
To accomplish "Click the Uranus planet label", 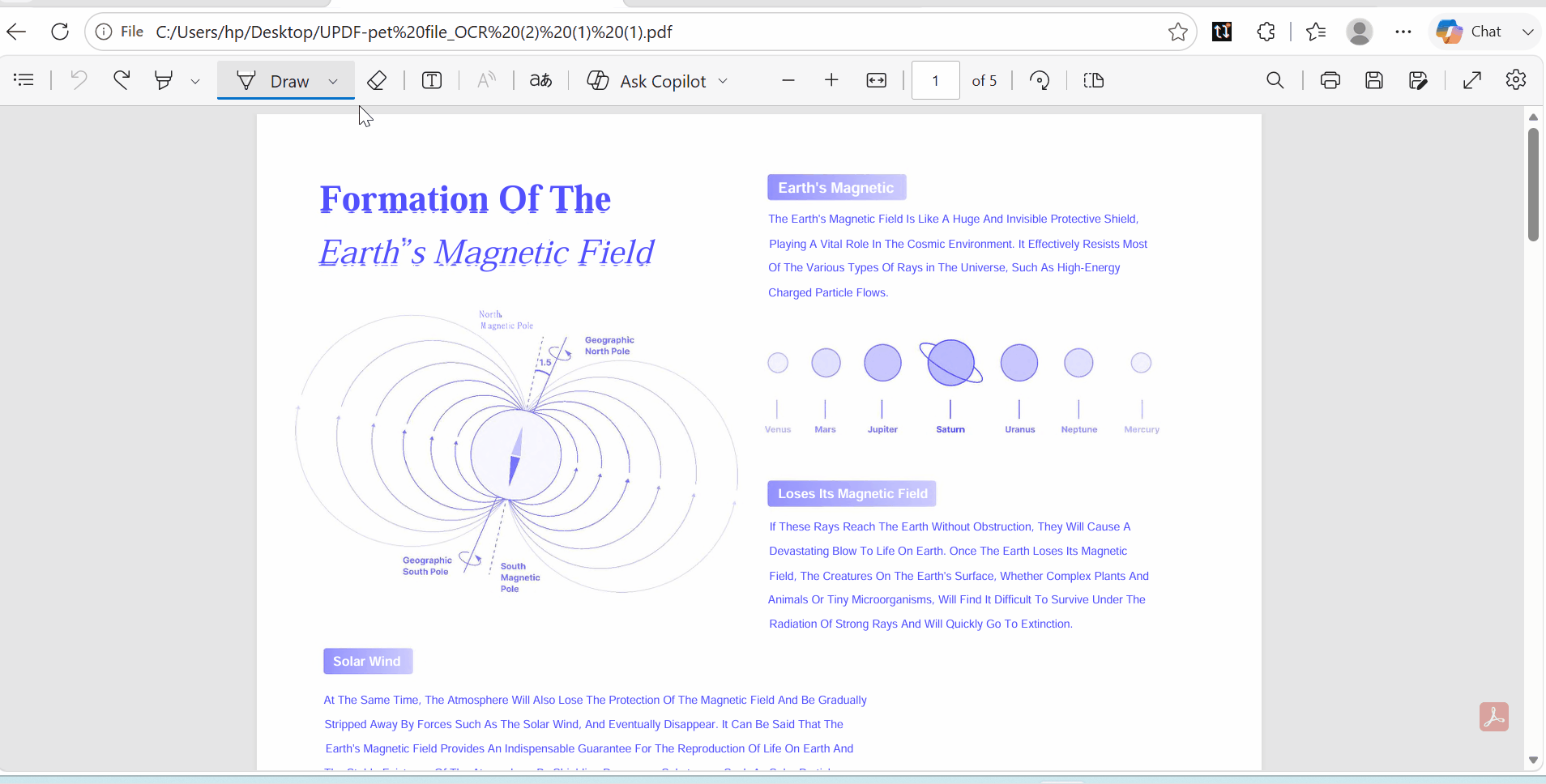I will [x=1020, y=430].
